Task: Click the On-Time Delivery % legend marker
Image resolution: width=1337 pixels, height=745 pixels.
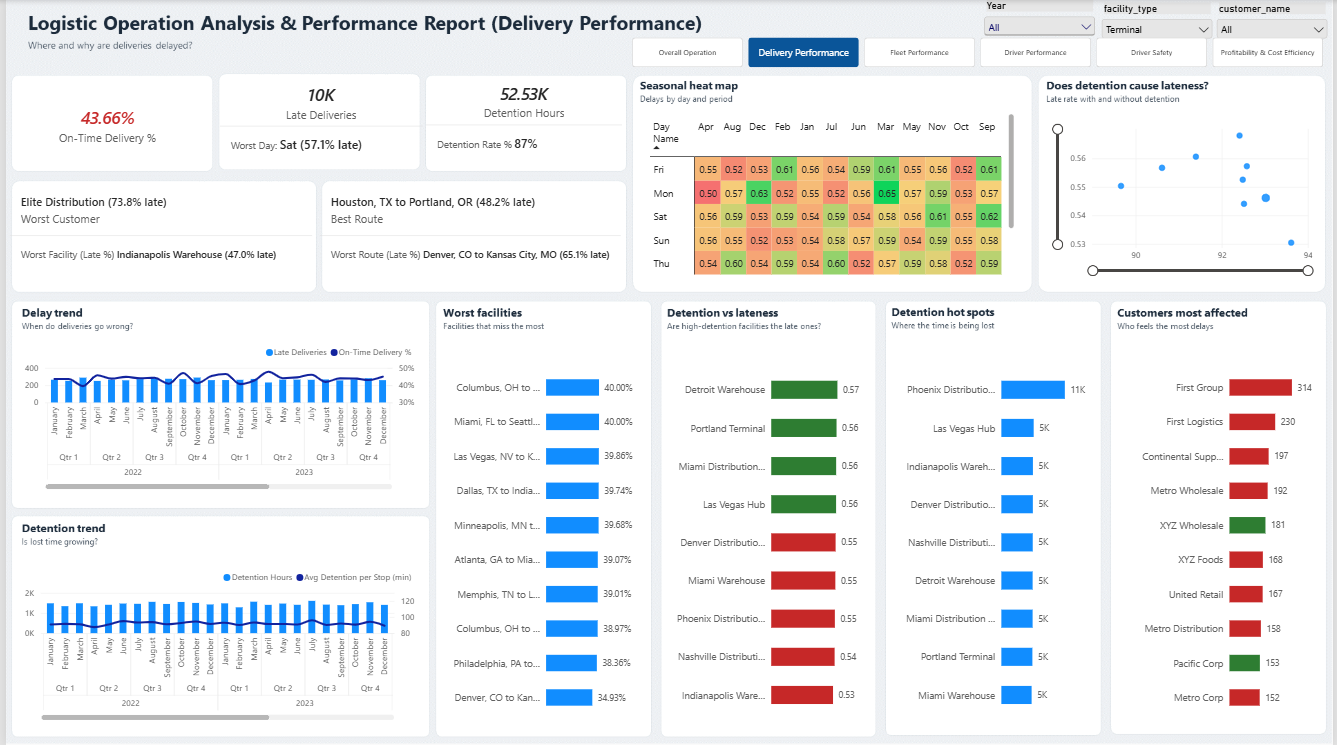Action: coord(334,352)
